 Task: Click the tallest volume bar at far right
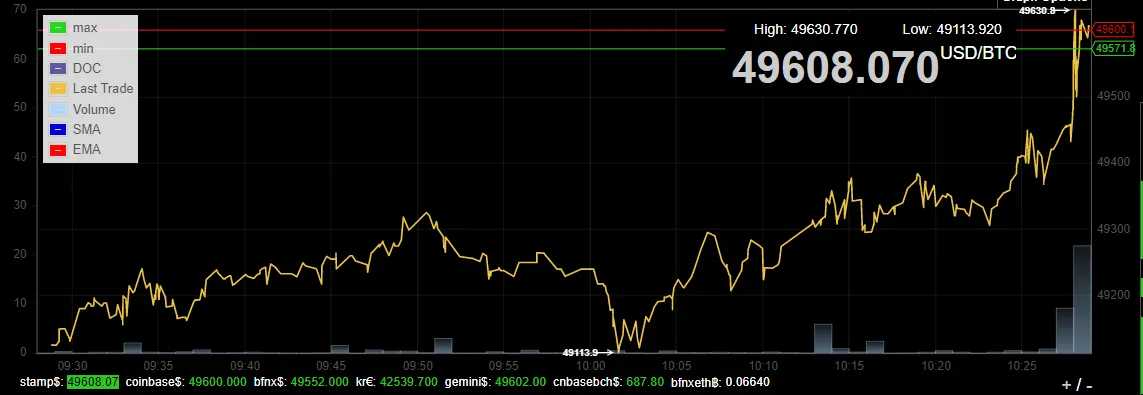(1082, 299)
